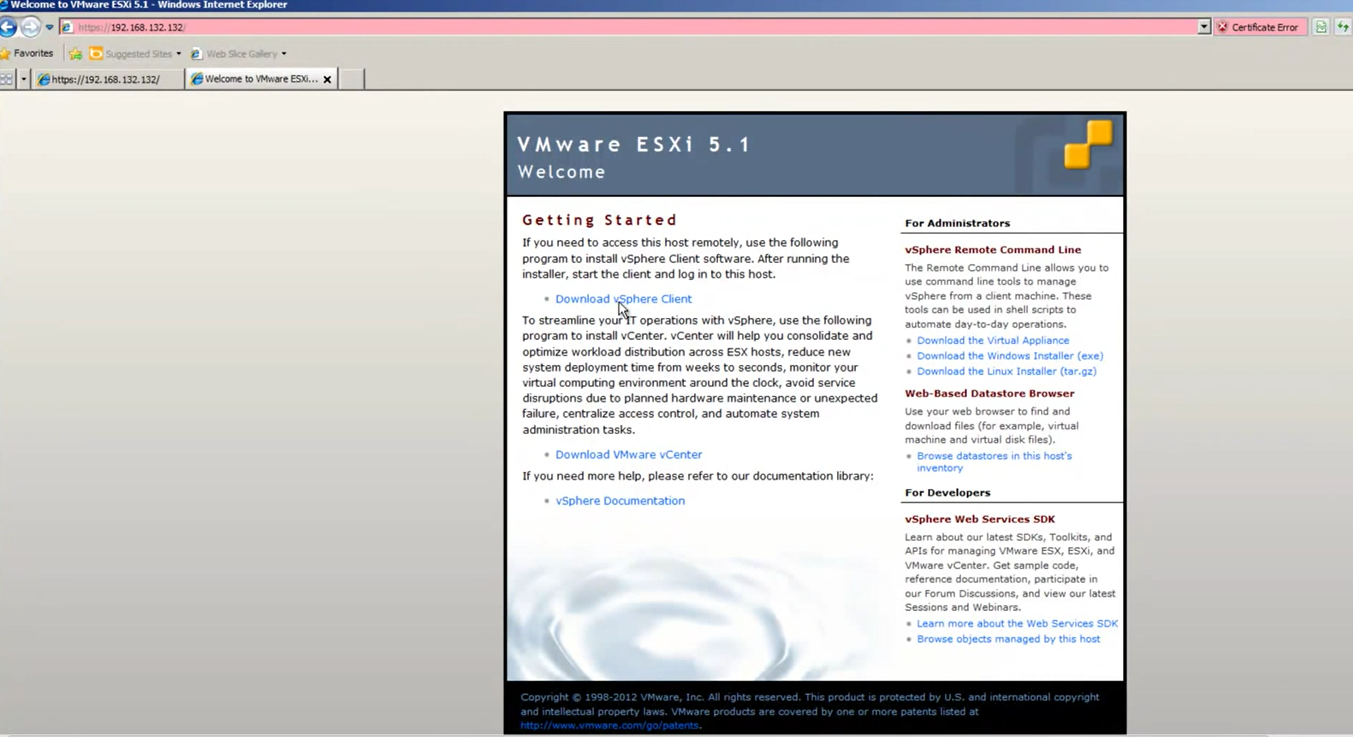1353x737 pixels.
Task: Click the browser Forward arrow button
Action: click(x=31, y=27)
